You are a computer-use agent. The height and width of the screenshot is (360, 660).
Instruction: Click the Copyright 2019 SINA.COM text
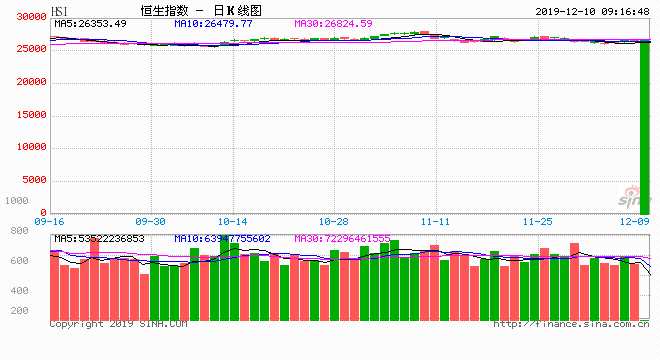[118, 324]
